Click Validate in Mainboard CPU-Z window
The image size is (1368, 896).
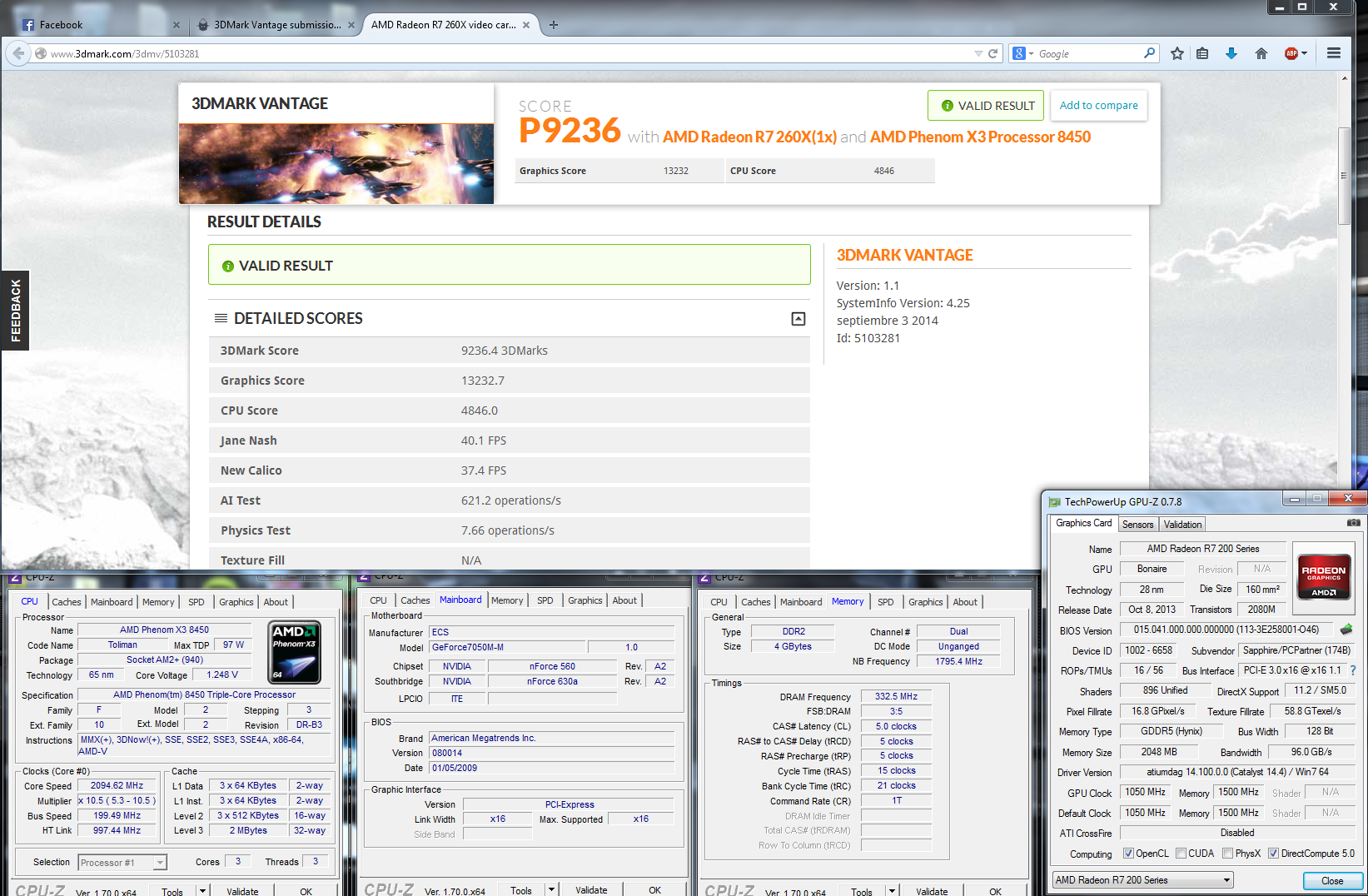[591, 890]
